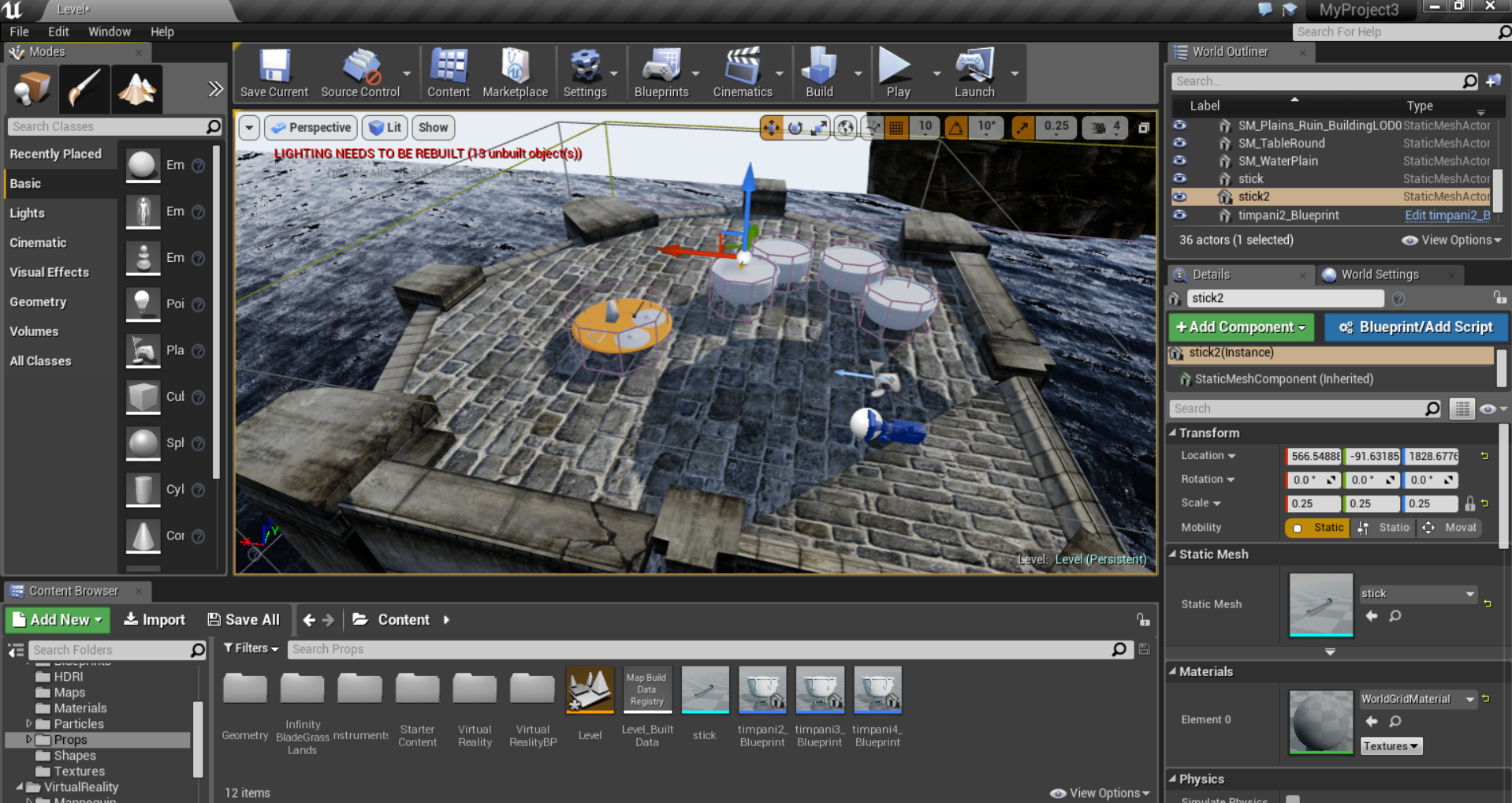This screenshot has height=803, width=1512.
Task: Click Add New in Content Browser
Action: click(58, 620)
